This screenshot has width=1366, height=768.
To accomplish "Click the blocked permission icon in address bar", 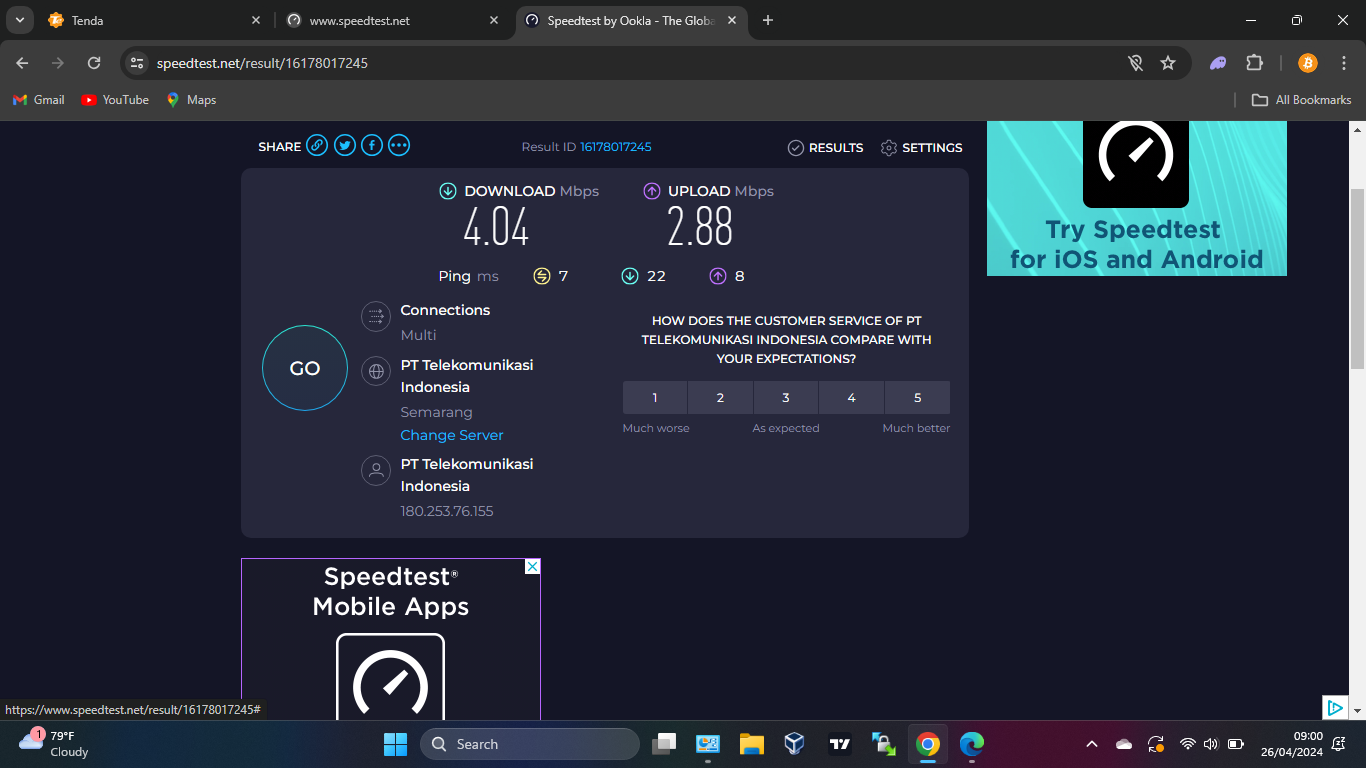I will tap(1136, 63).
